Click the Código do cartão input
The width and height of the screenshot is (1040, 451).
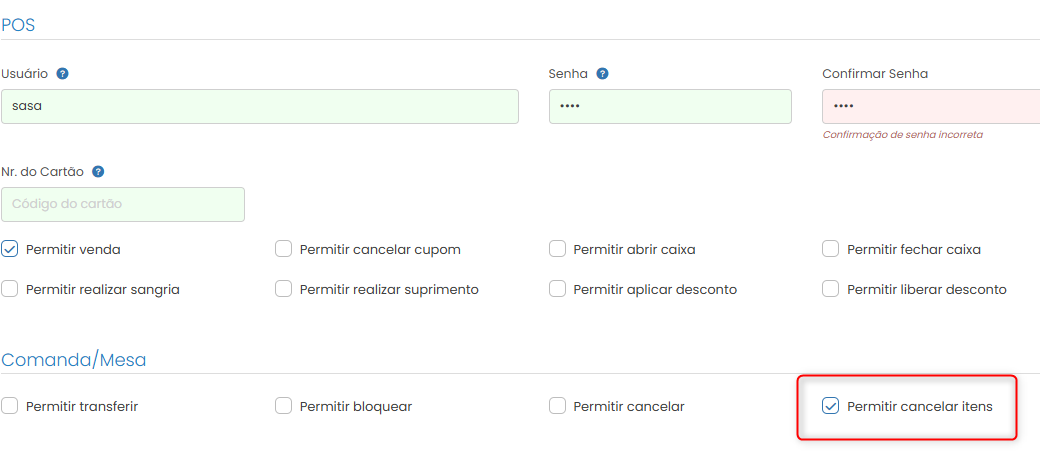tap(123, 204)
